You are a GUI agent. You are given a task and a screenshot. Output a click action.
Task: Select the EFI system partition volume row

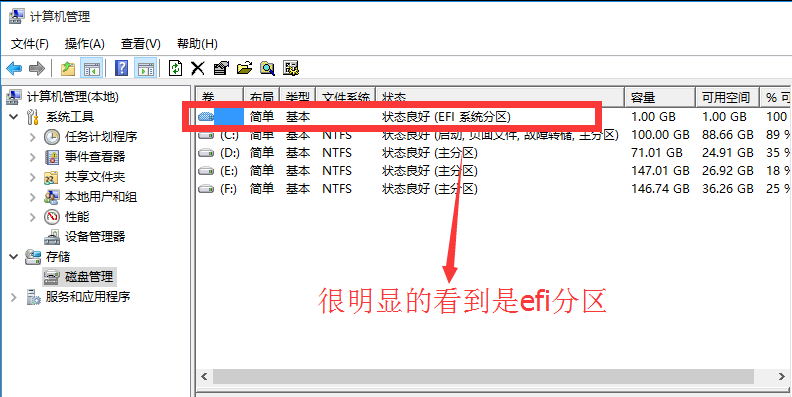(x=494, y=117)
